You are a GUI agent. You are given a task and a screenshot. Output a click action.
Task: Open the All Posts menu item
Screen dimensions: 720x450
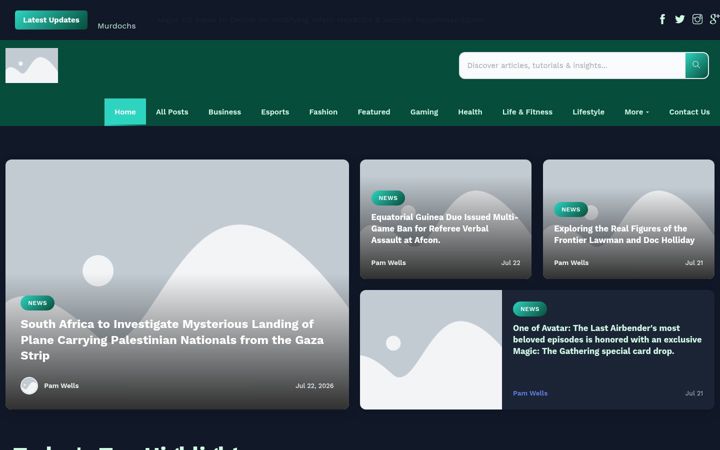click(172, 112)
